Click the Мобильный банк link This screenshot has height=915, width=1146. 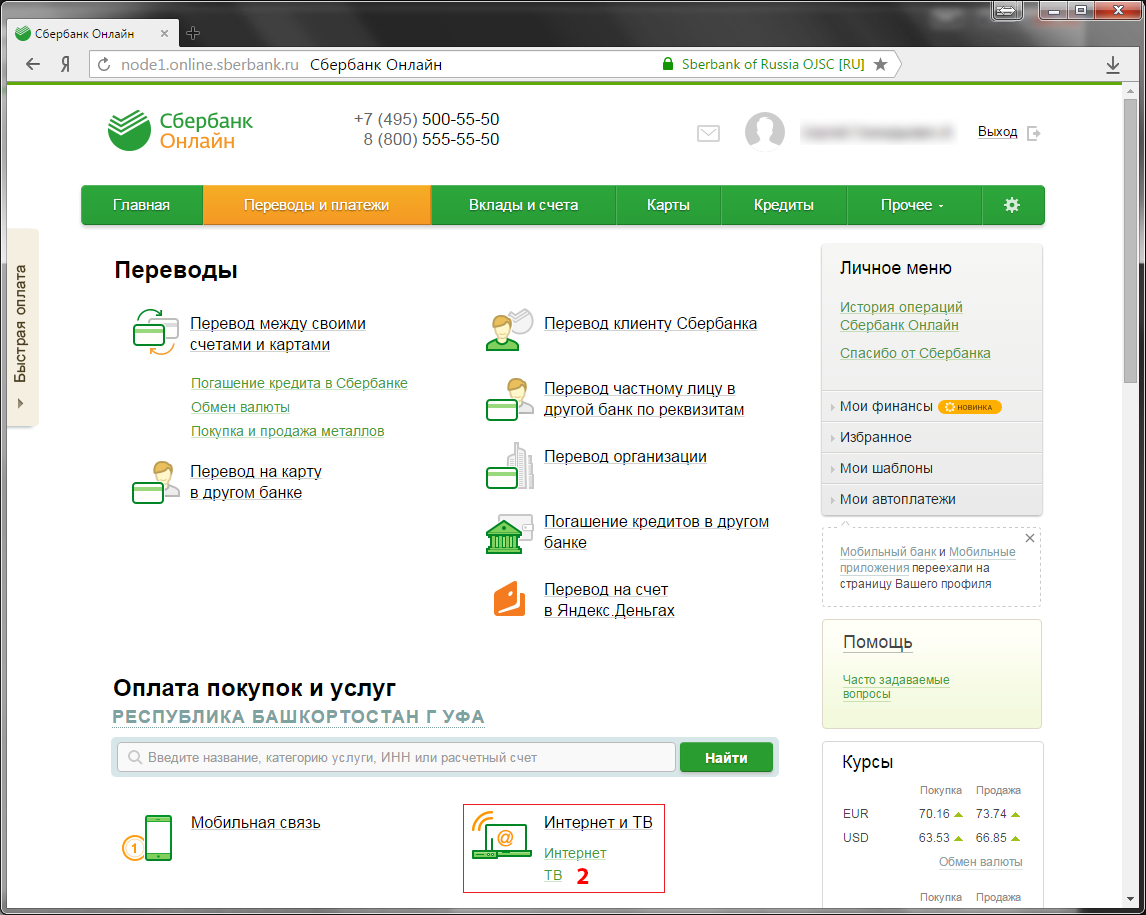coord(888,552)
